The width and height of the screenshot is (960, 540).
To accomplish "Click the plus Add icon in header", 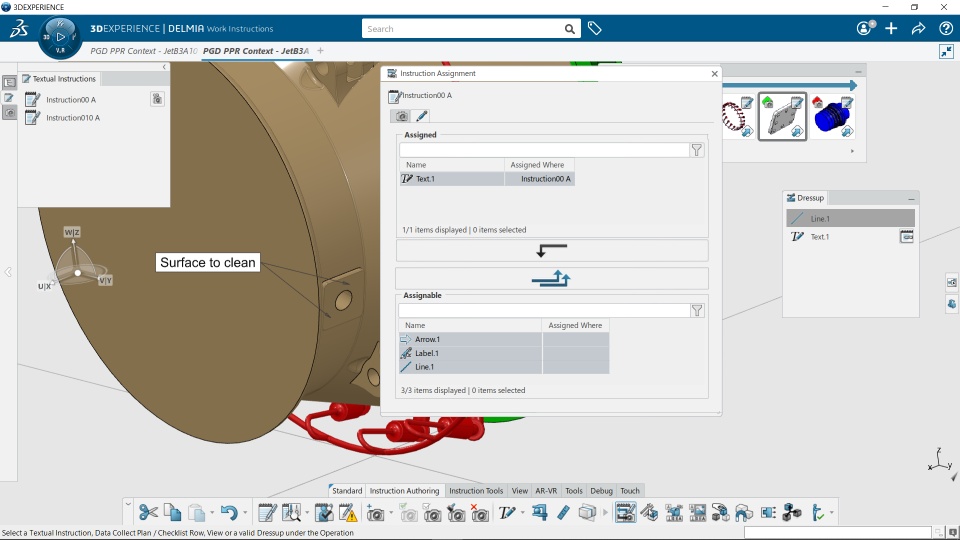I will (891, 28).
